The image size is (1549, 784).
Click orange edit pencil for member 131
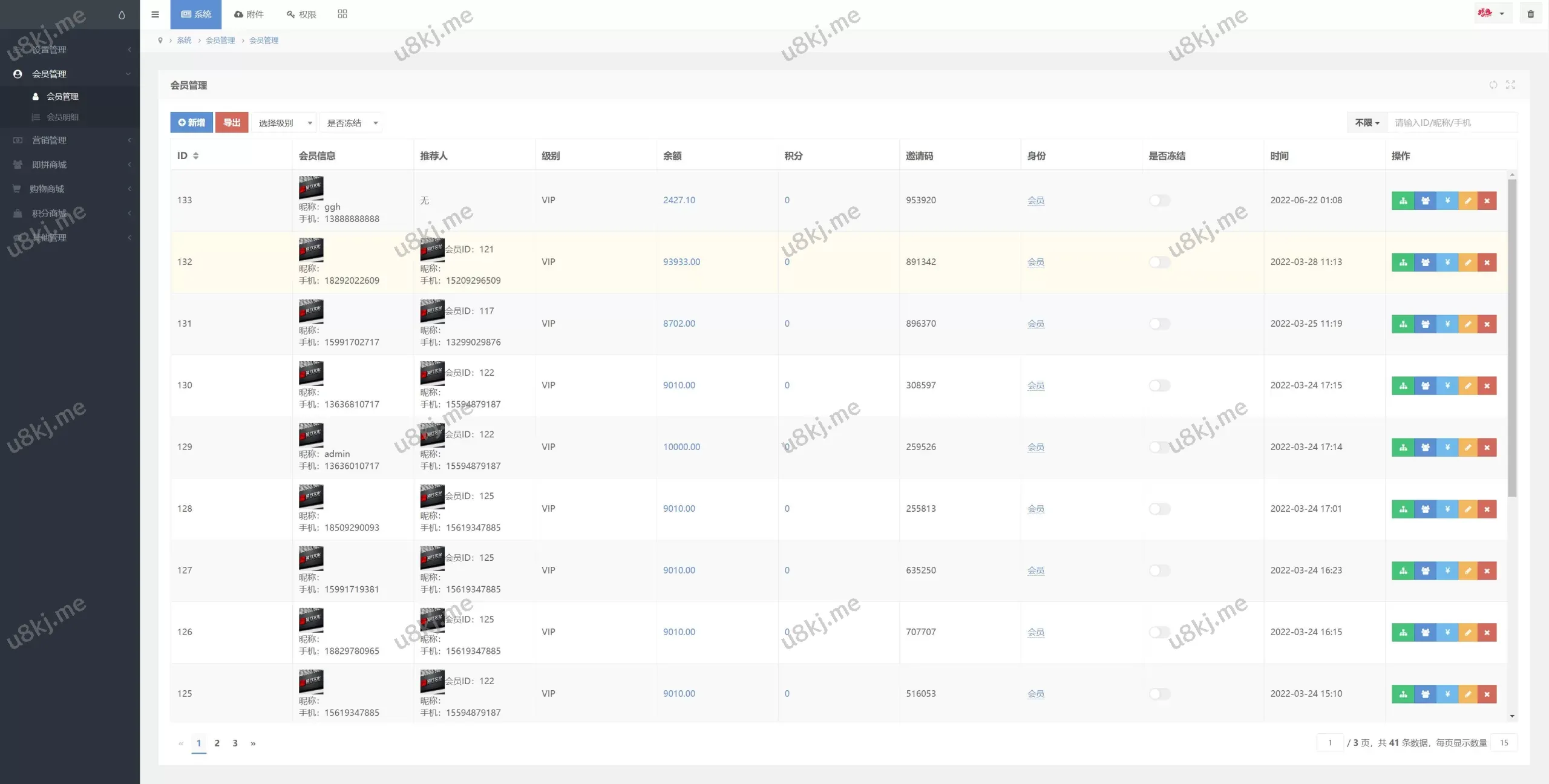(1467, 324)
